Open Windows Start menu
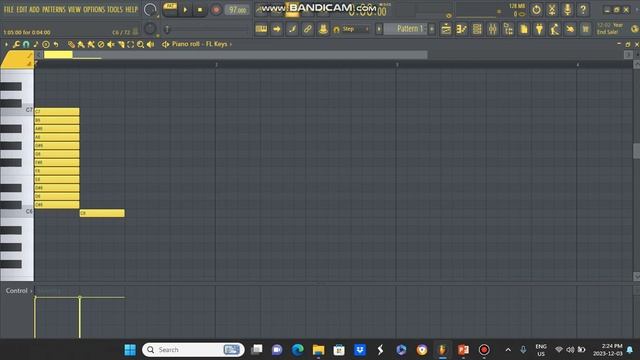640x360 pixels. click(130, 350)
